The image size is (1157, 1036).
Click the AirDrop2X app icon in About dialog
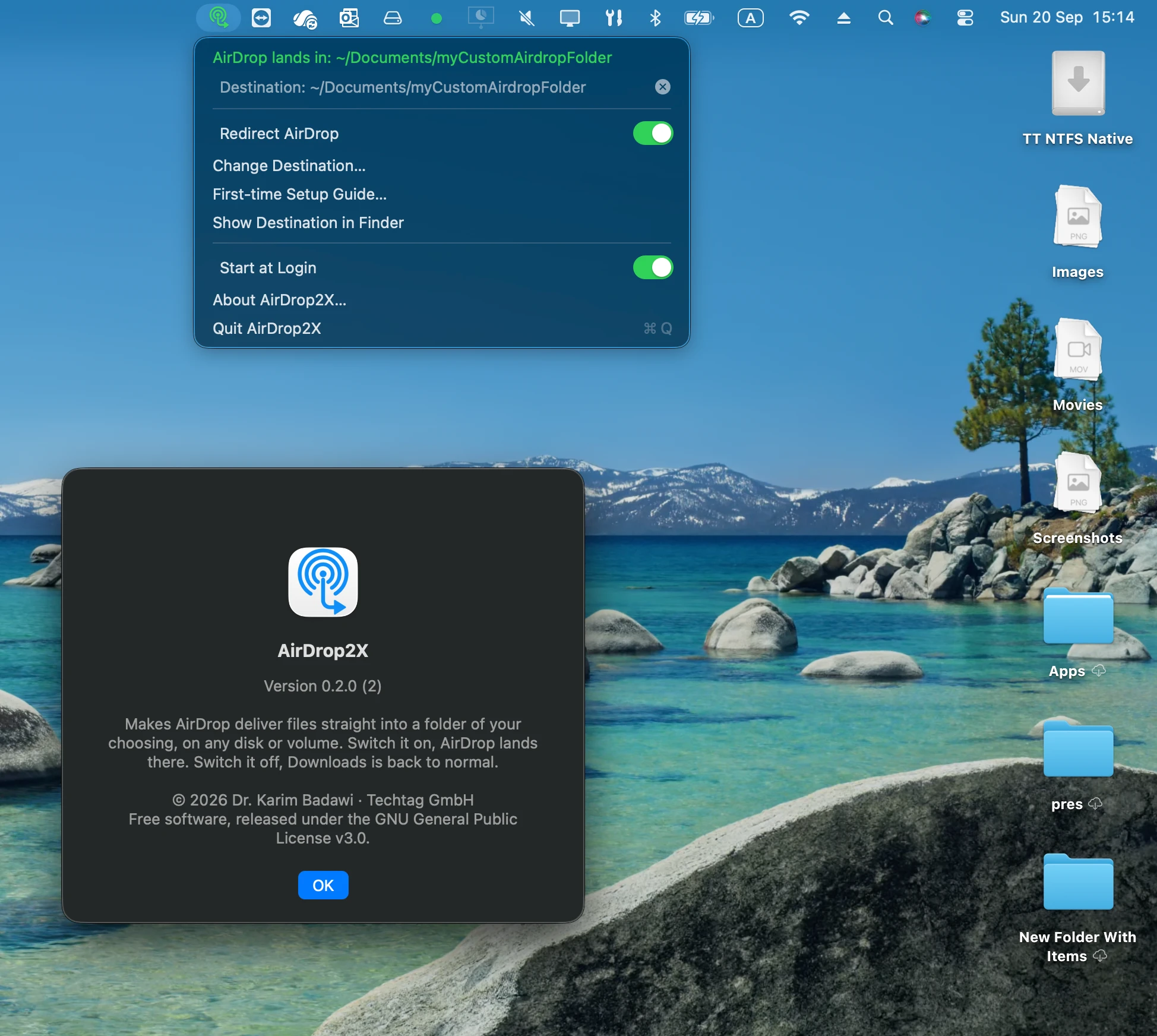tap(323, 582)
